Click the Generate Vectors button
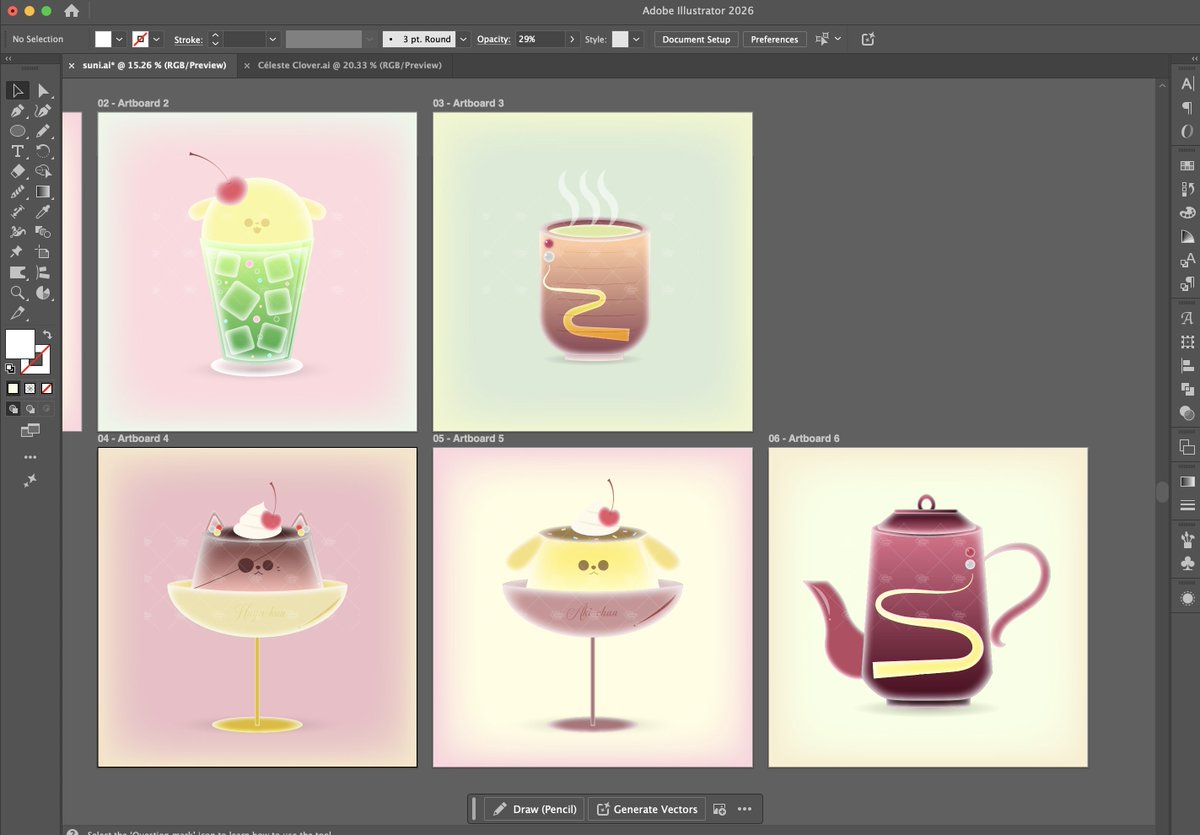This screenshot has height=835, width=1200. 647,809
